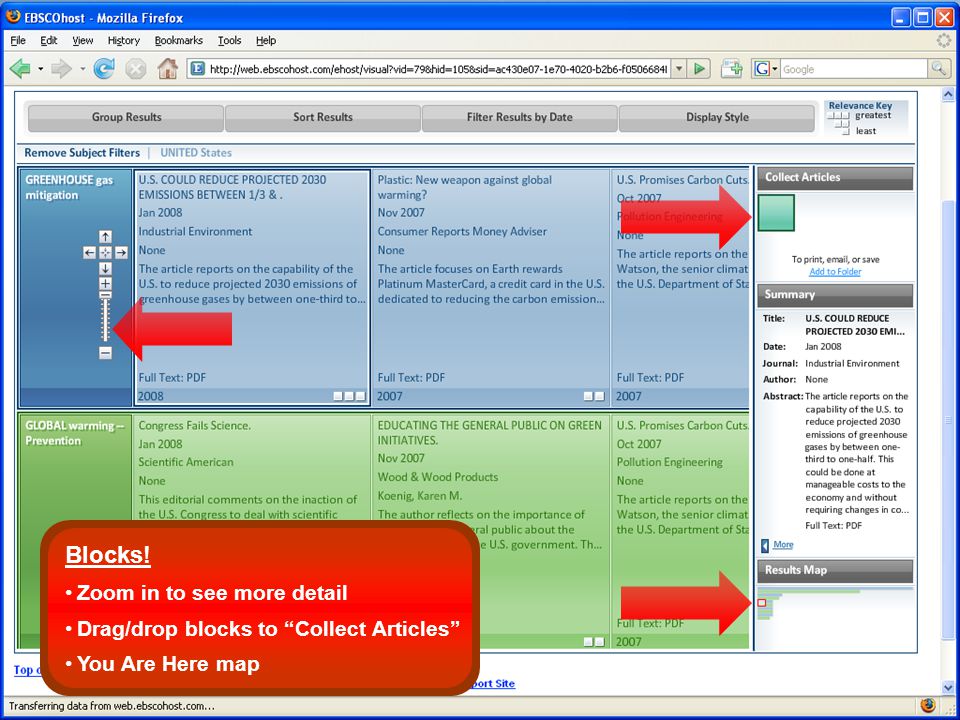Click the Summary panel header
The height and width of the screenshot is (720, 960).
point(835,295)
